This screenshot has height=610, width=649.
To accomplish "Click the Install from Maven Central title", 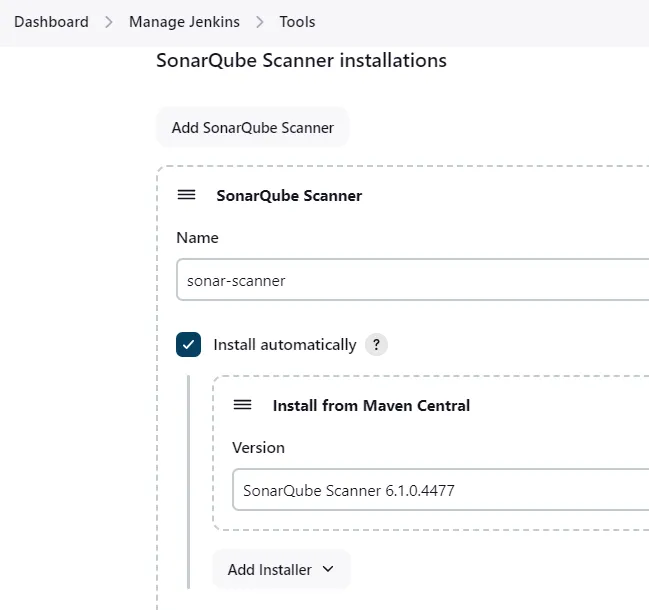I will tap(371, 406).
